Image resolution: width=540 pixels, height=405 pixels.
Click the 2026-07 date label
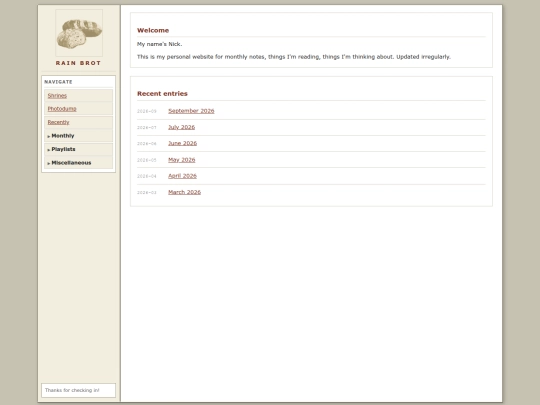point(147,127)
